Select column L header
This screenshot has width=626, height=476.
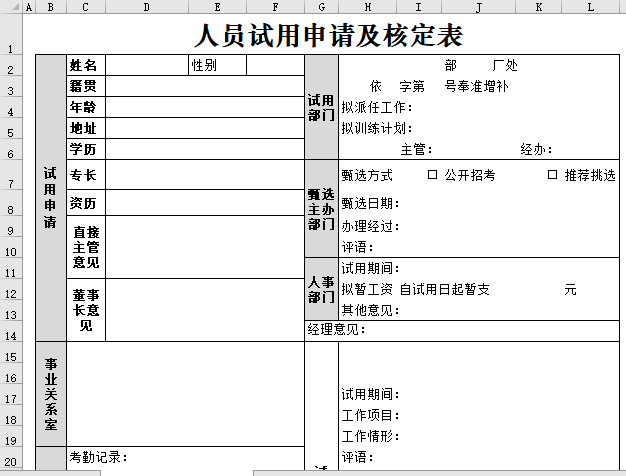(x=590, y=8)
